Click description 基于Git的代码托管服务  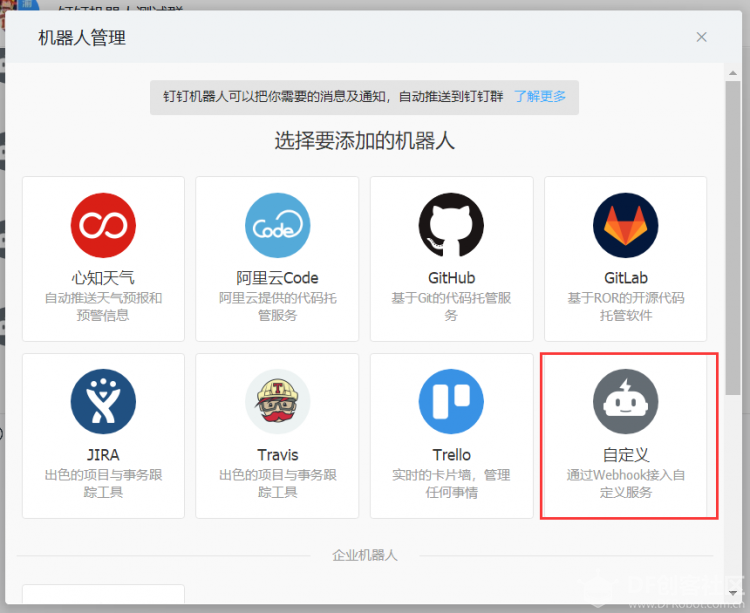(451, 306)
